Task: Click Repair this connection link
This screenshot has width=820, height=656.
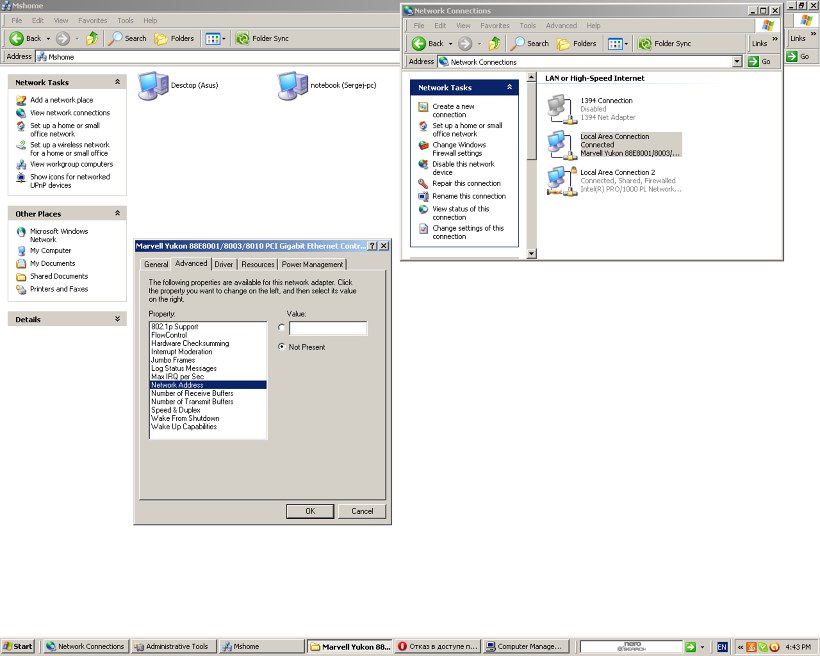Action: pos(466,184)
